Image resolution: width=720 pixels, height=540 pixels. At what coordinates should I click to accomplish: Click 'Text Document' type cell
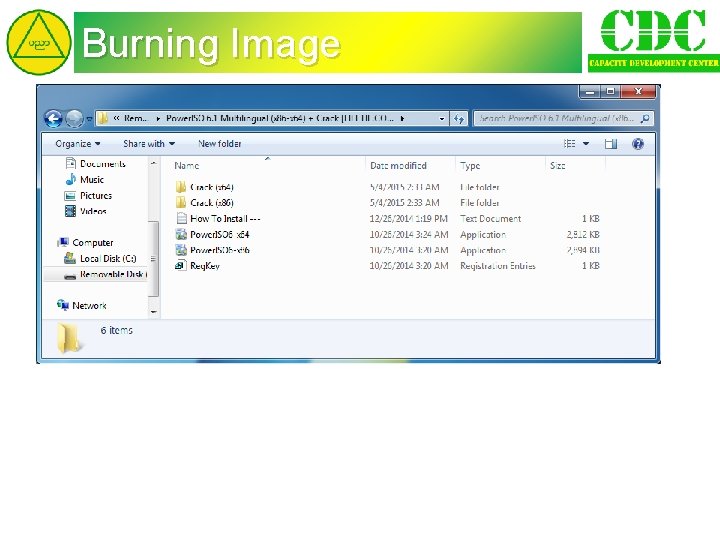(490, 219)
